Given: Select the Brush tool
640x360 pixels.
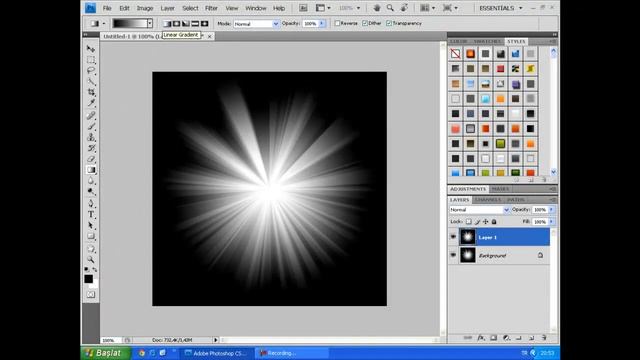Looking at the screenshot, I should tap(91, 127).
